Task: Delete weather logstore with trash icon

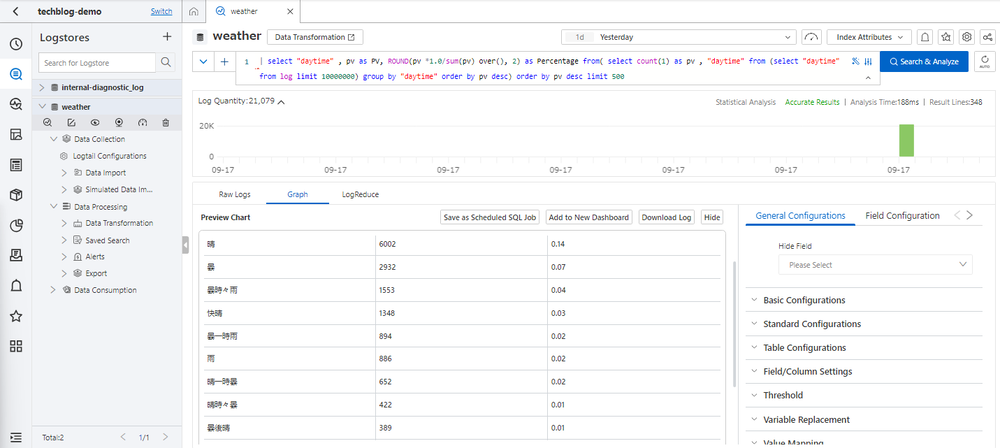Action: point(166,123)
